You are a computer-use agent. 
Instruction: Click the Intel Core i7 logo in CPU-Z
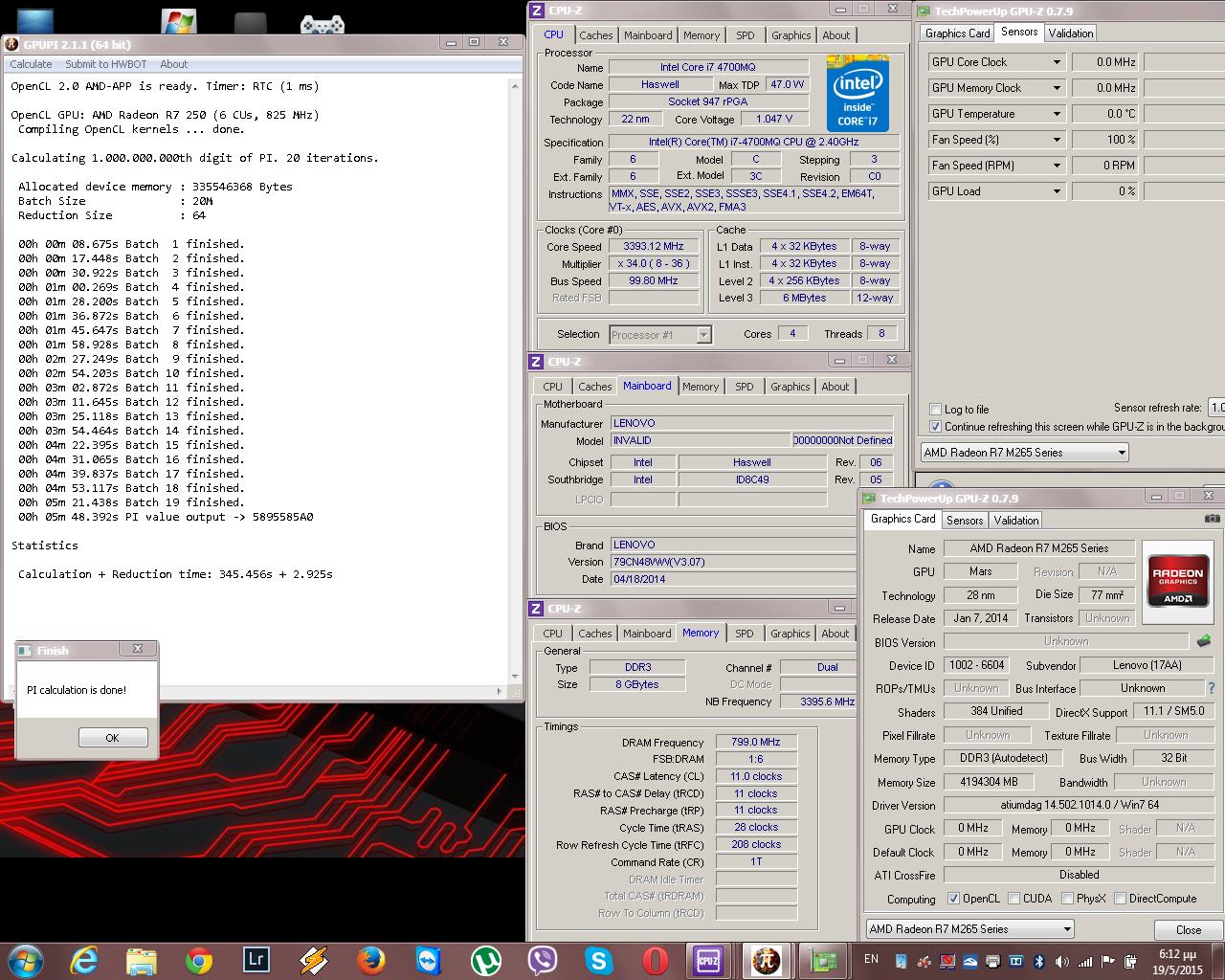click(857, 94)
